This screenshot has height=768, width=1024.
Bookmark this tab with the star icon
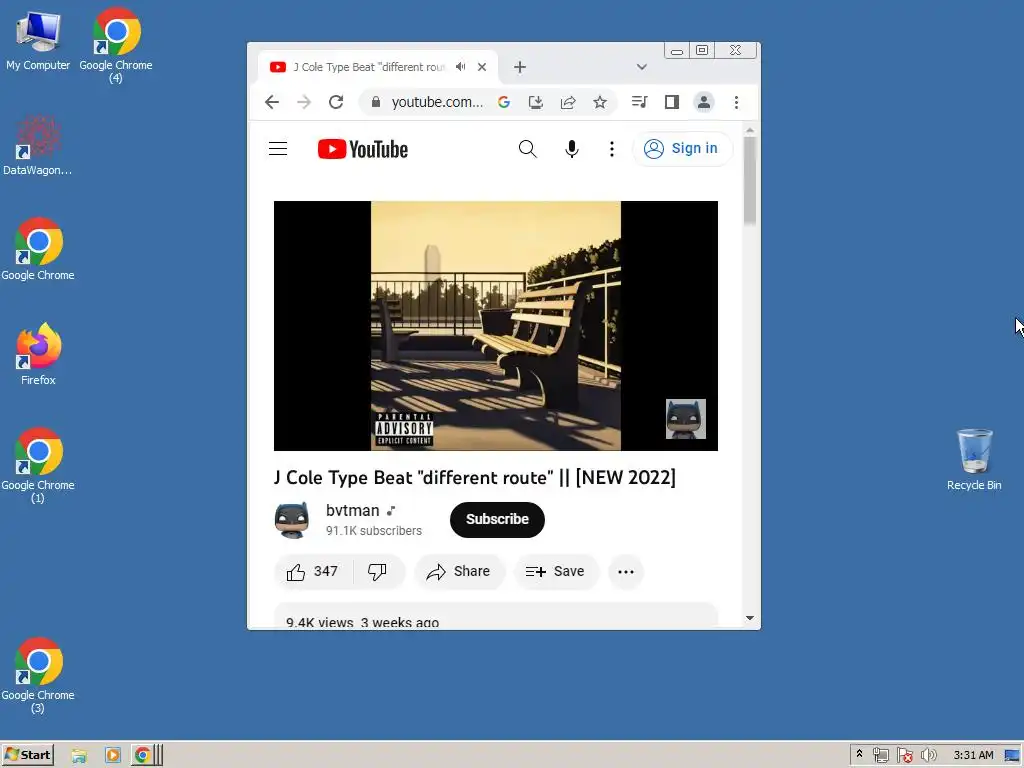600,102
